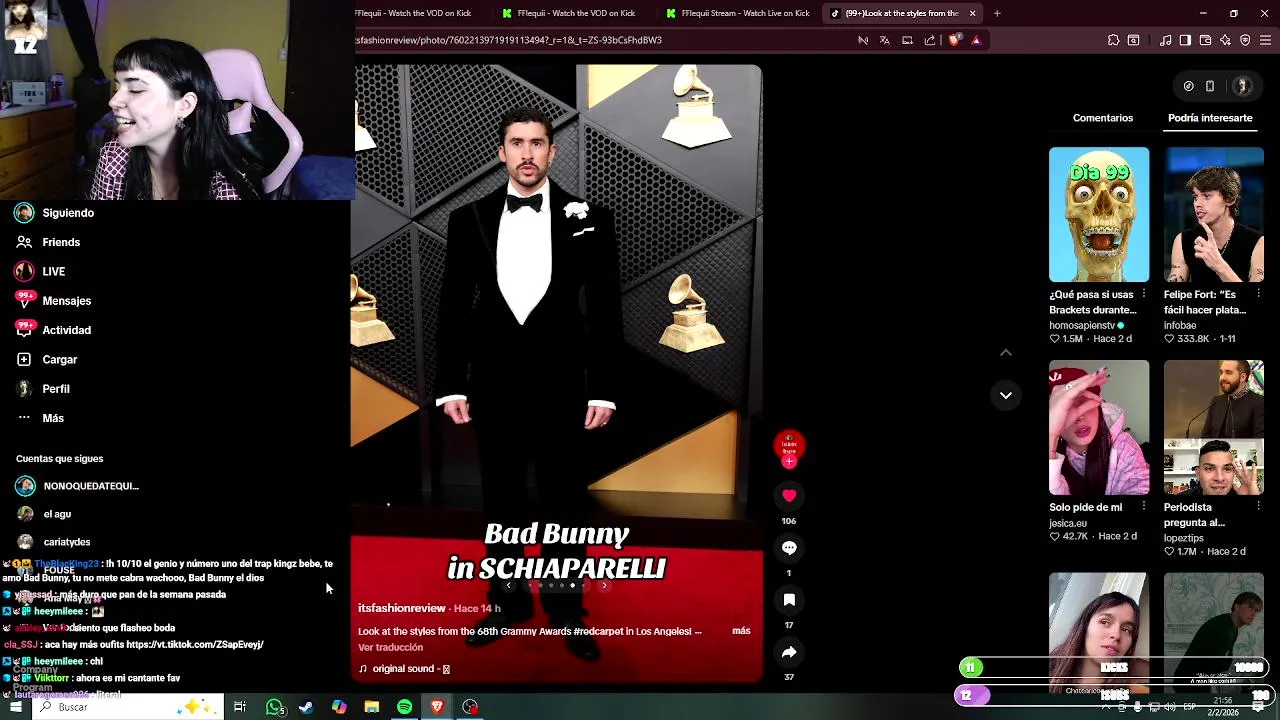Viewport: 1280px width, 720px height.
Task: Switch to 'FFlequii Stream - Watch Live on Kick' tab
Action: click(738, 13)
